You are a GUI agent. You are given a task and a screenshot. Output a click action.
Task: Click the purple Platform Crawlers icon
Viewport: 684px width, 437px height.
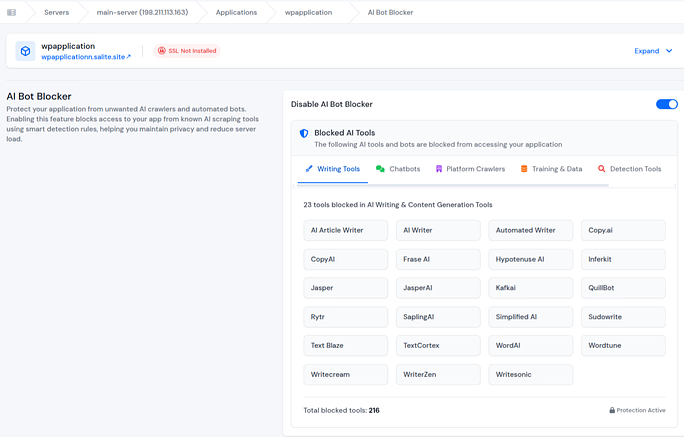[x=439, y=169]
